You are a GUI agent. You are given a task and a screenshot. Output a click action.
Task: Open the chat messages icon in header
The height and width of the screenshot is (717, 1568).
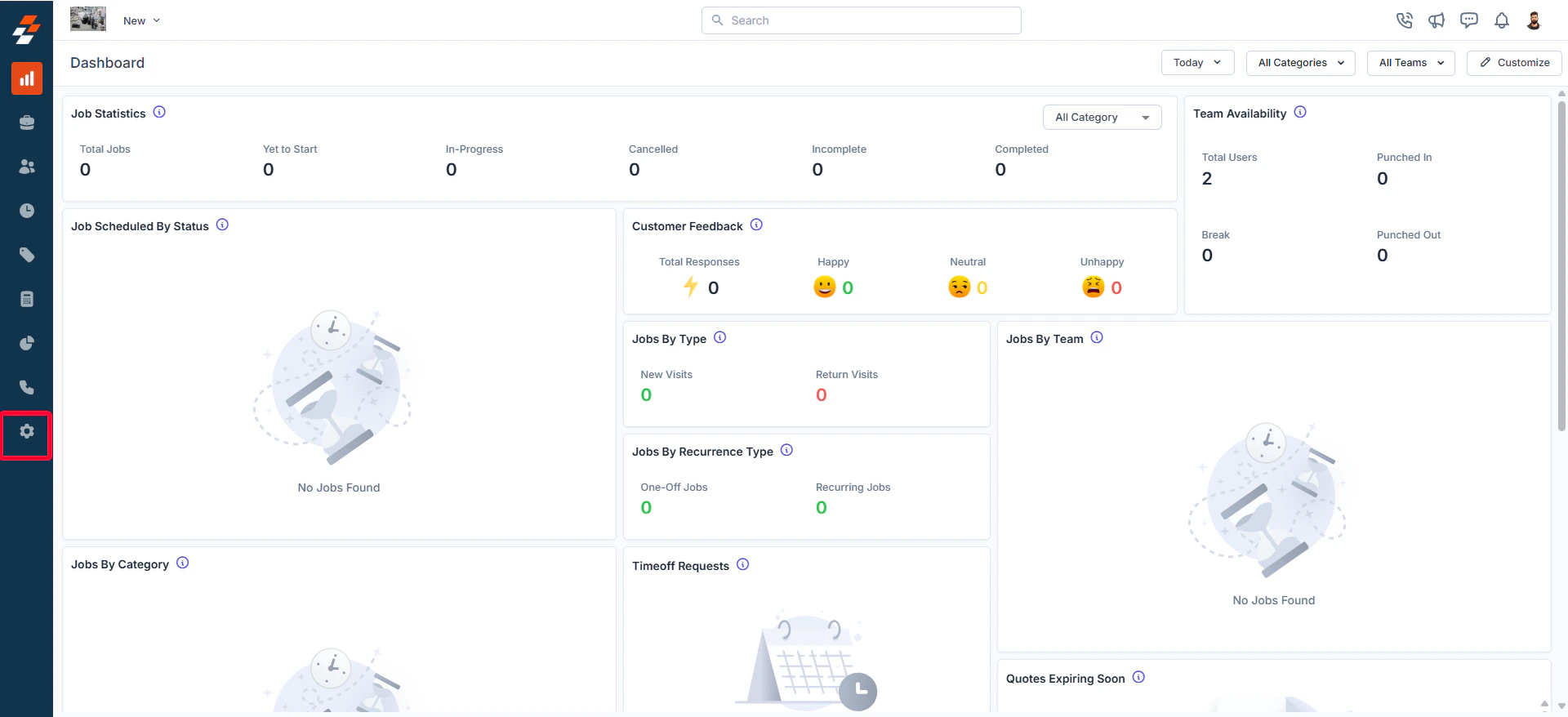1469,20
